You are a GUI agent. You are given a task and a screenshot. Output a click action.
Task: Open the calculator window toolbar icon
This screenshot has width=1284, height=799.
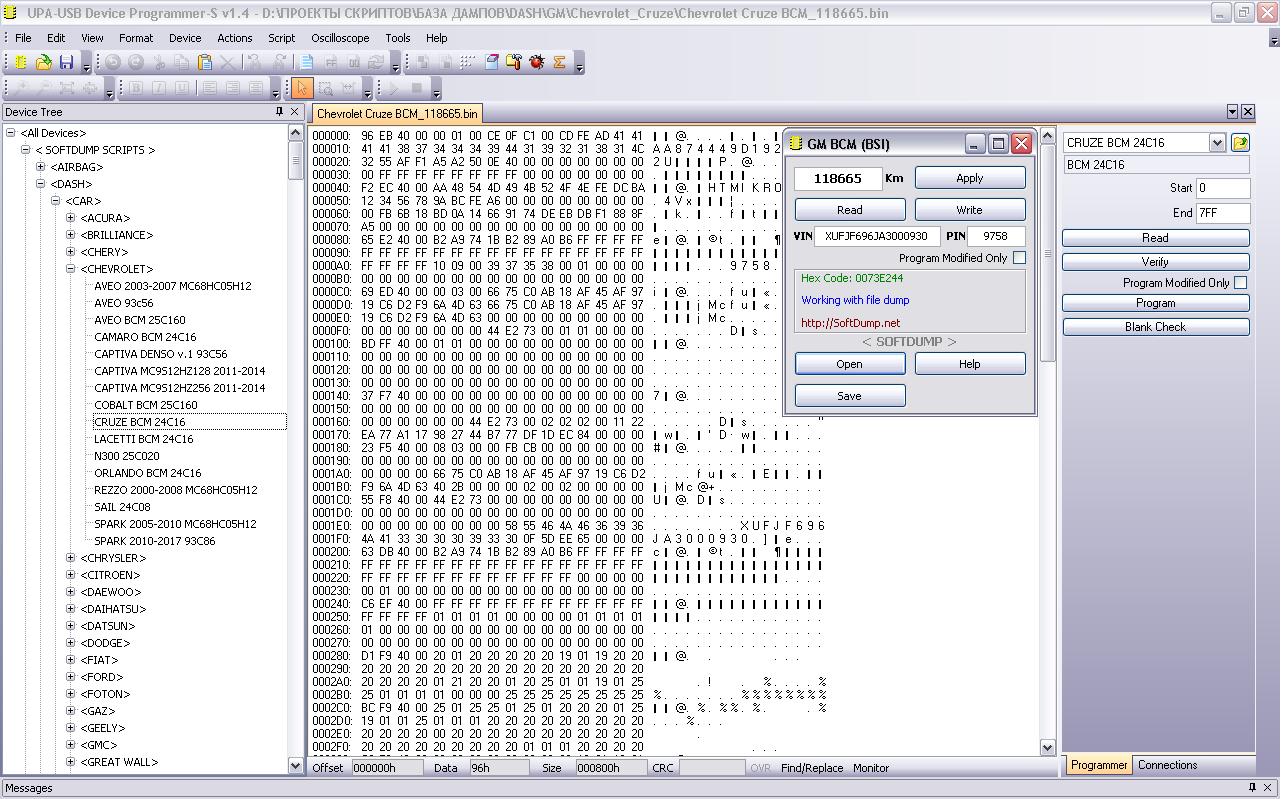(x=491, y=62)
